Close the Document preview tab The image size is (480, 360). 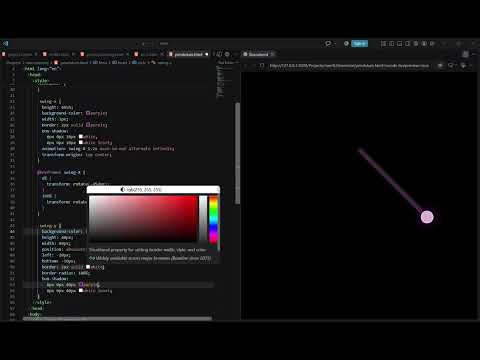click(273, 54)
